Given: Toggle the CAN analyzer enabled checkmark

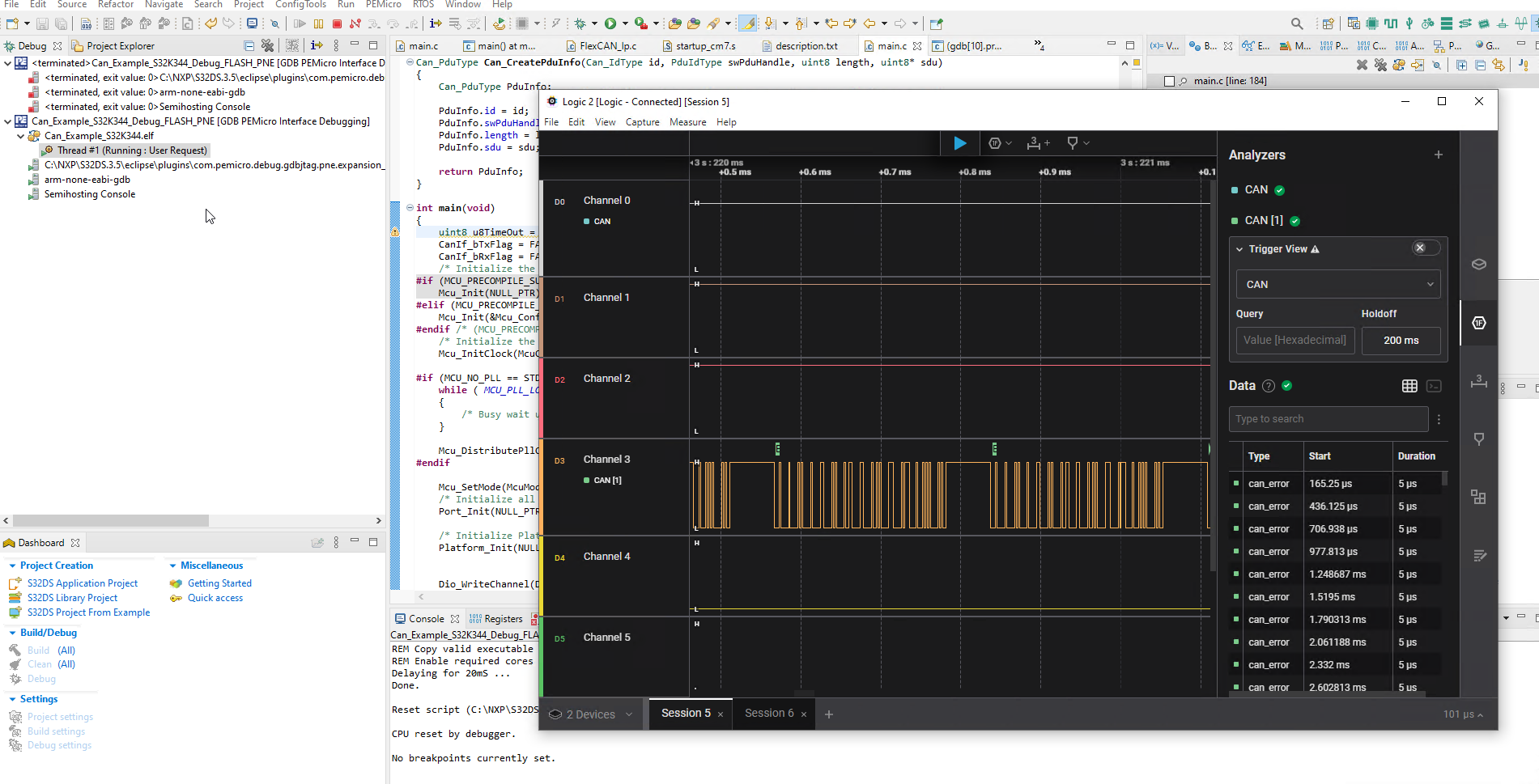Looking at the screenshot, I should [1279, 189].
